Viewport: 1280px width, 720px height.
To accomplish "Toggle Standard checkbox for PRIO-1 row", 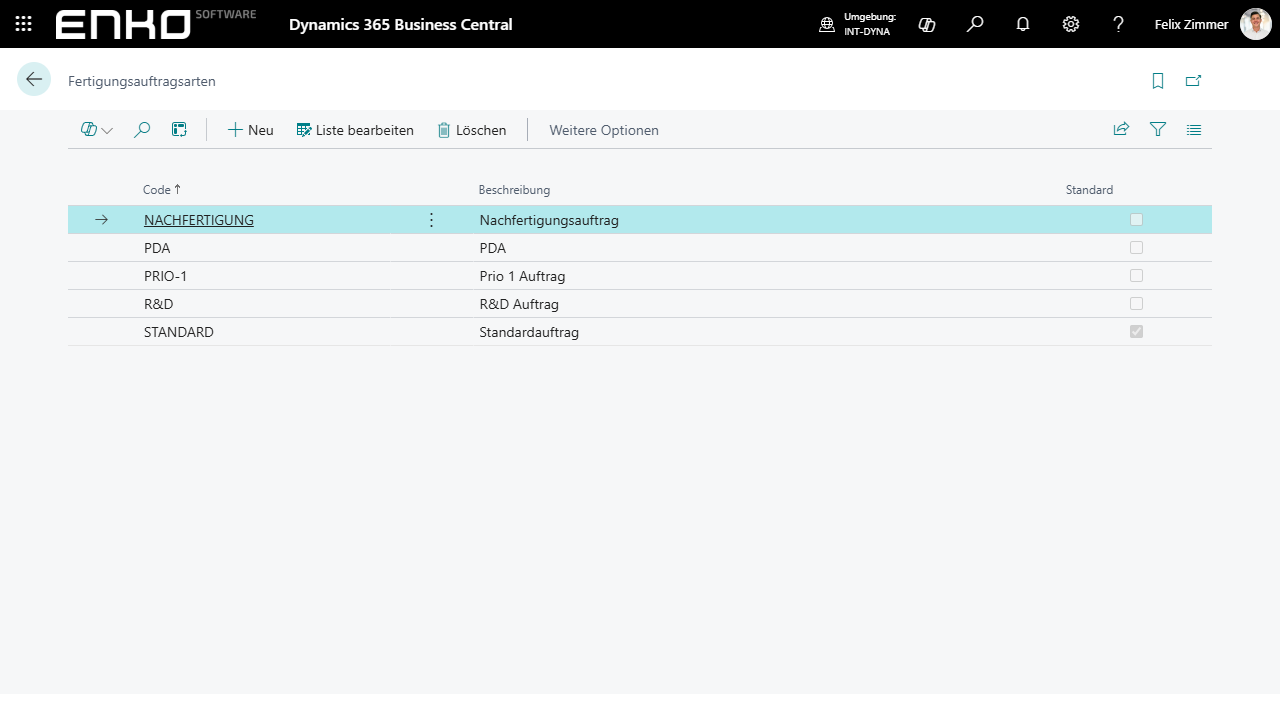I will click(1136, 276).
